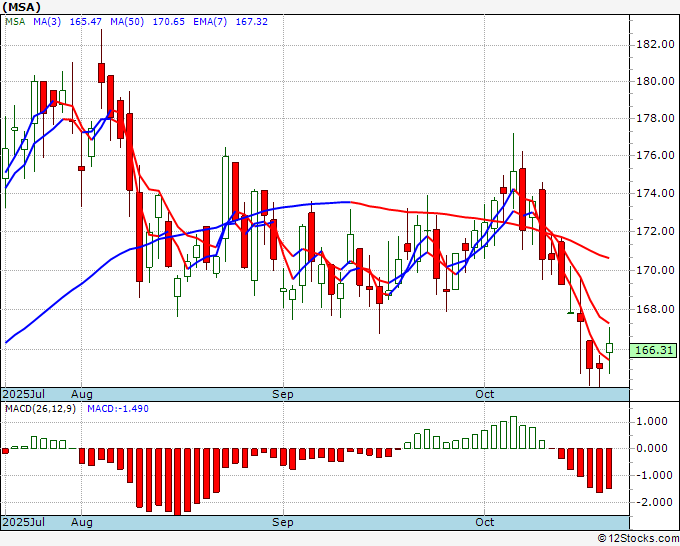Click the Aug label on price chart axis
The height and width of the screenshot is (546, 680).
(82, 394)
